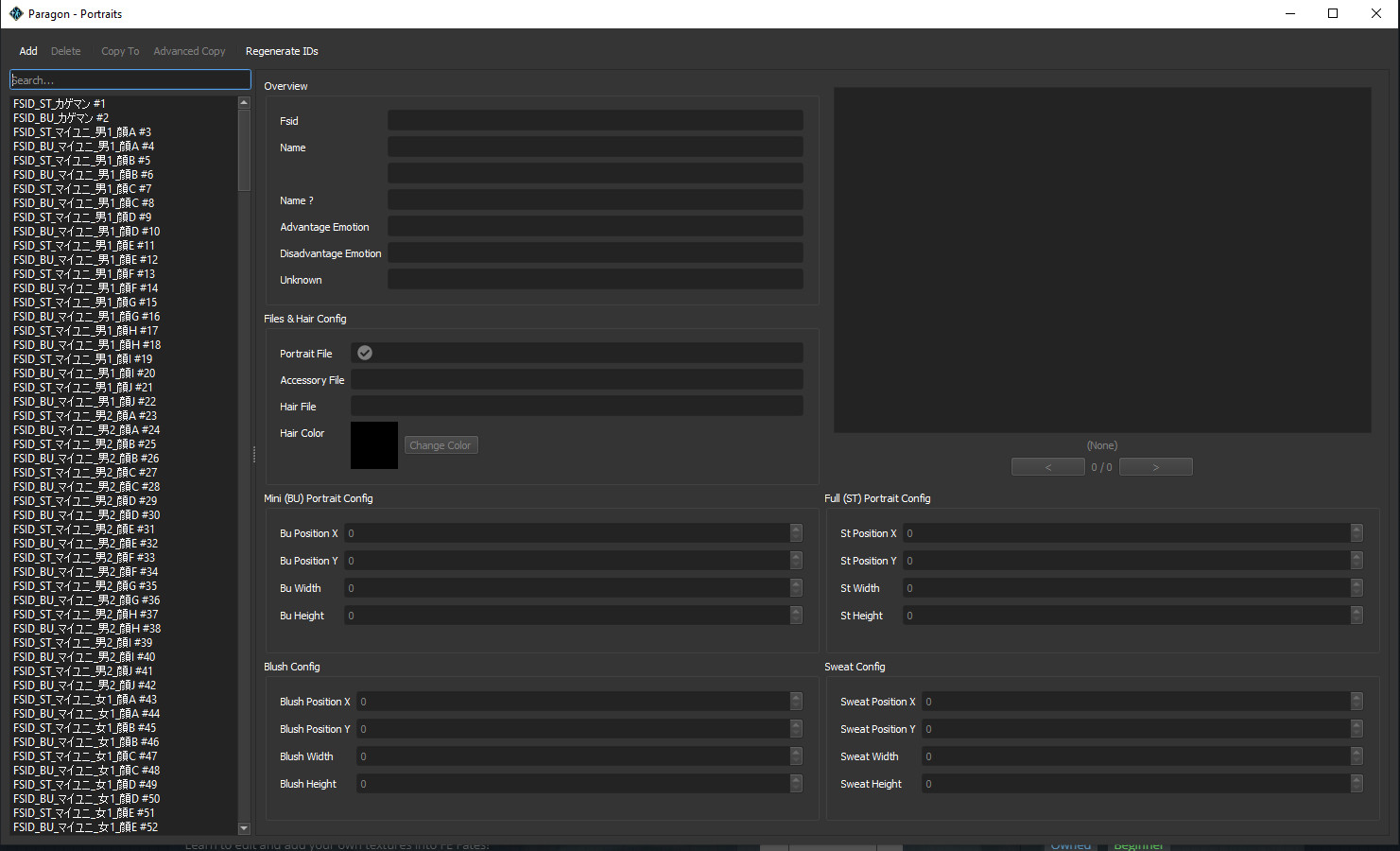The width and height of the screenshot is (1400, 851).
Task: Maximize the Paragon Portraits window
Action: 1333,13
